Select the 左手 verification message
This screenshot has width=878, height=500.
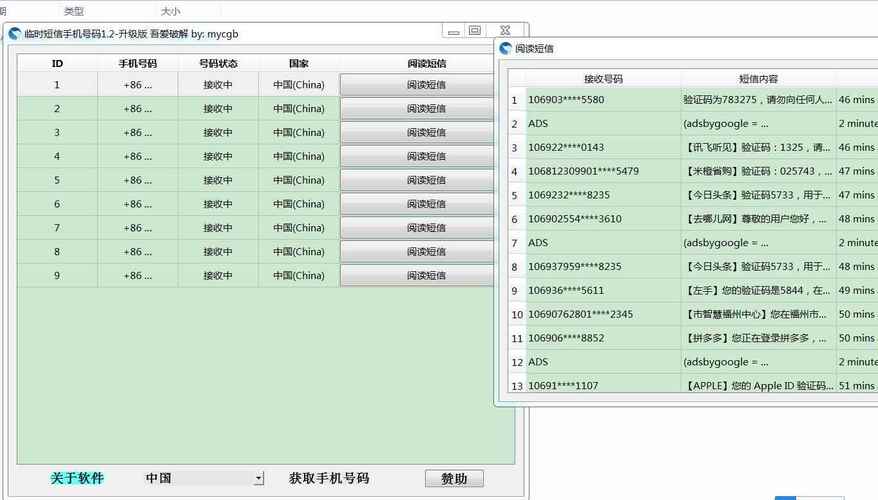(758, 291)
